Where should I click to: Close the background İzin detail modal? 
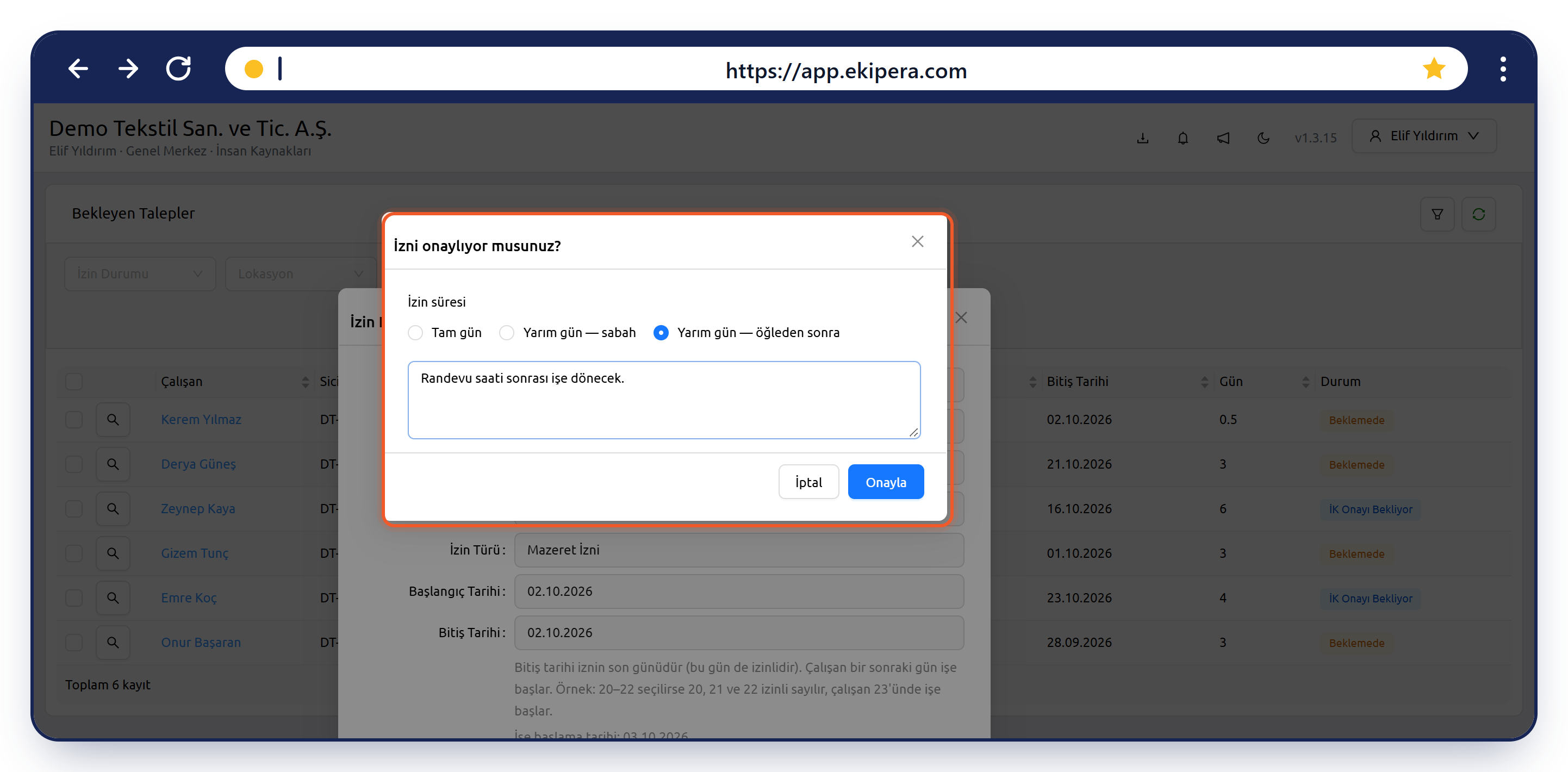(x=961, y=318)
